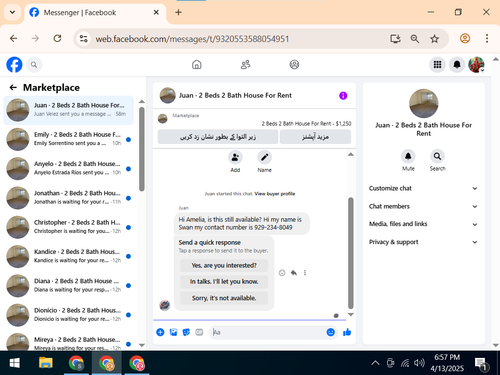Reply to the quick response message
Screen dimensions: 500x375
294,273
